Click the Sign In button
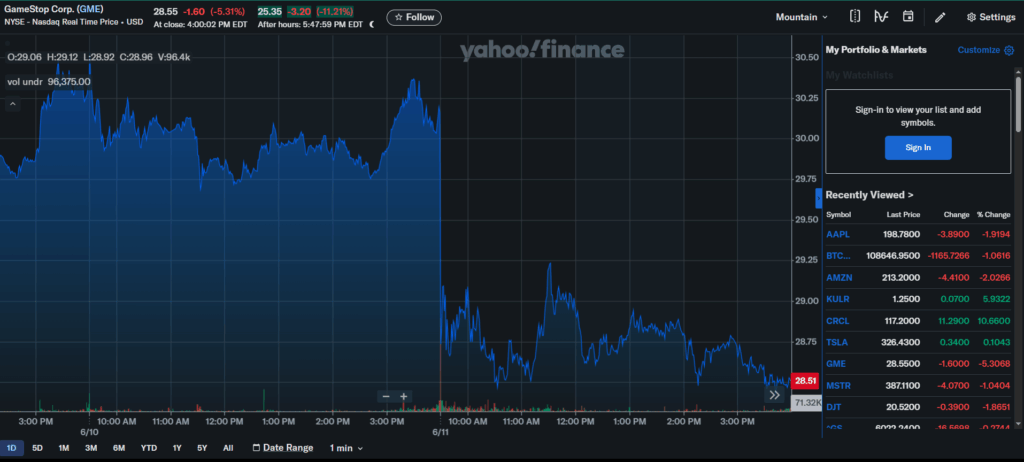Screen dimensions: 1024x462 [918, 148]
